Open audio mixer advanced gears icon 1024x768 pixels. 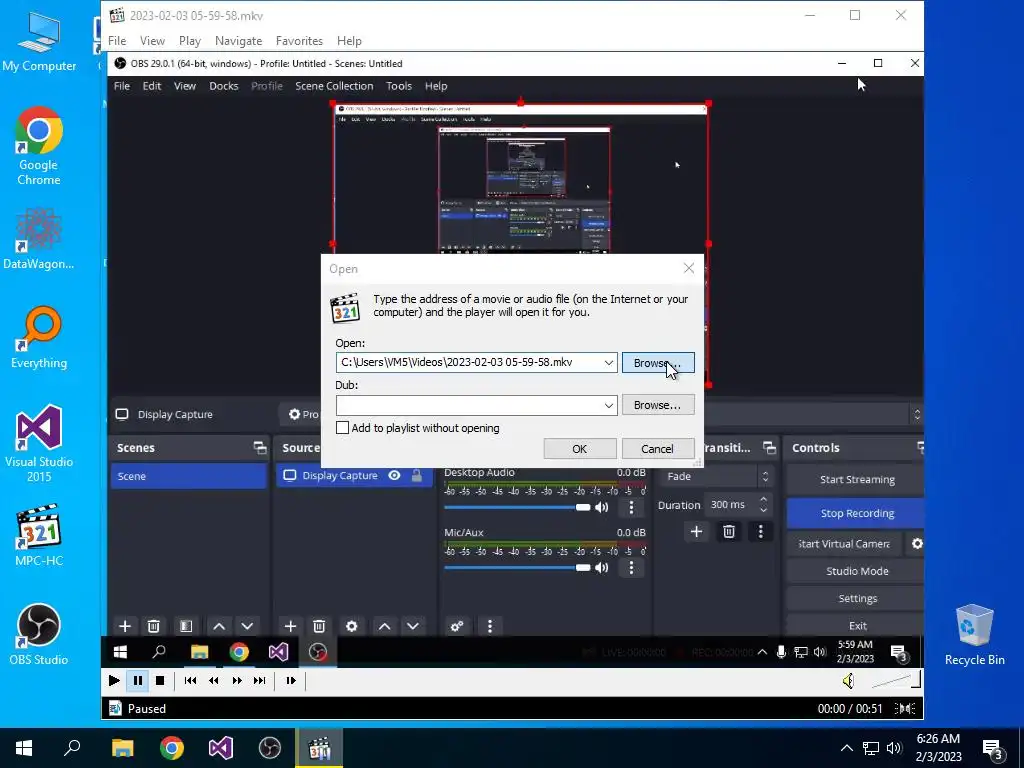click(457, 626)
